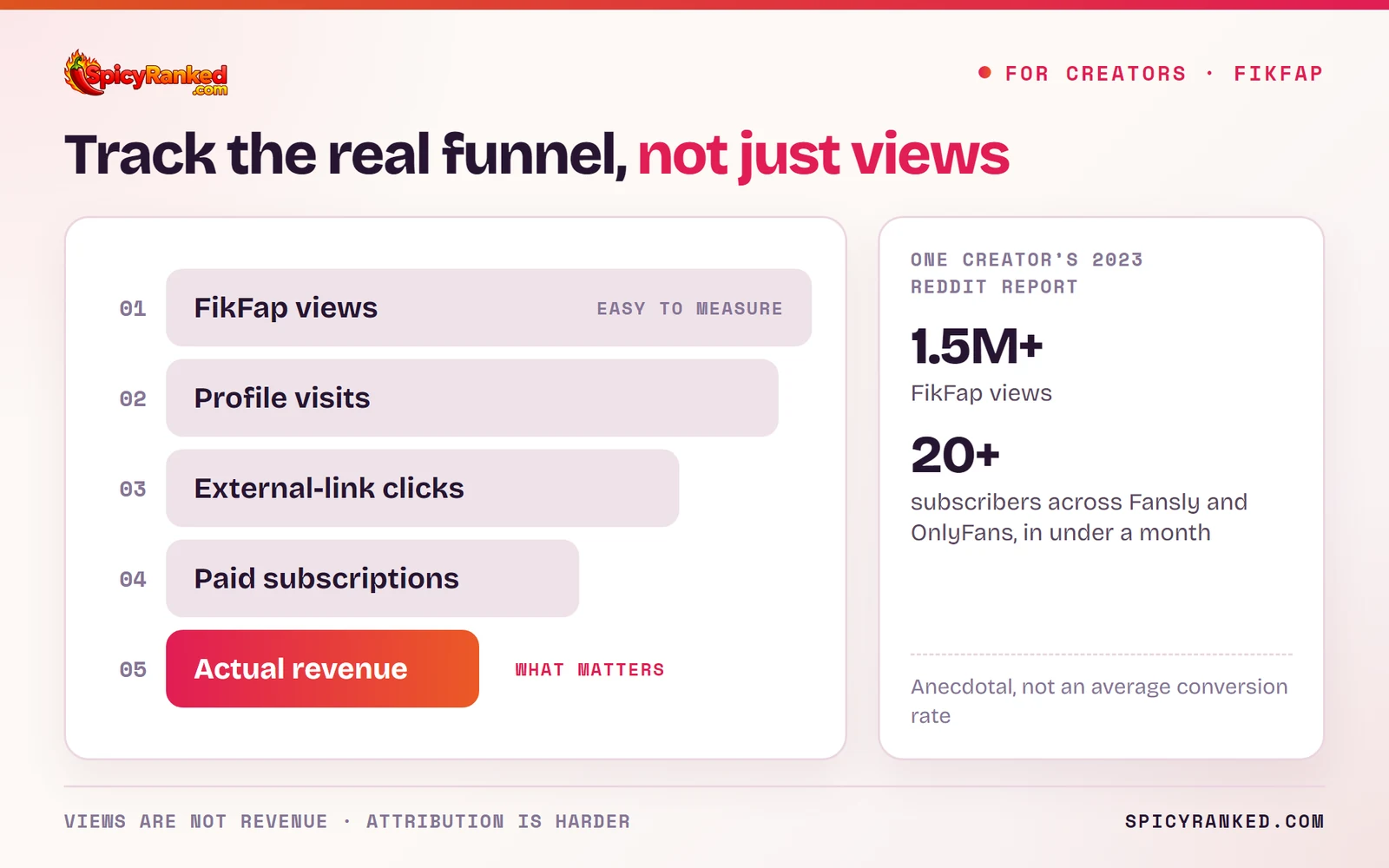This screenshot has width=1389, height=868.
Task: Click step number 05
Action: (x=133, y=669)
